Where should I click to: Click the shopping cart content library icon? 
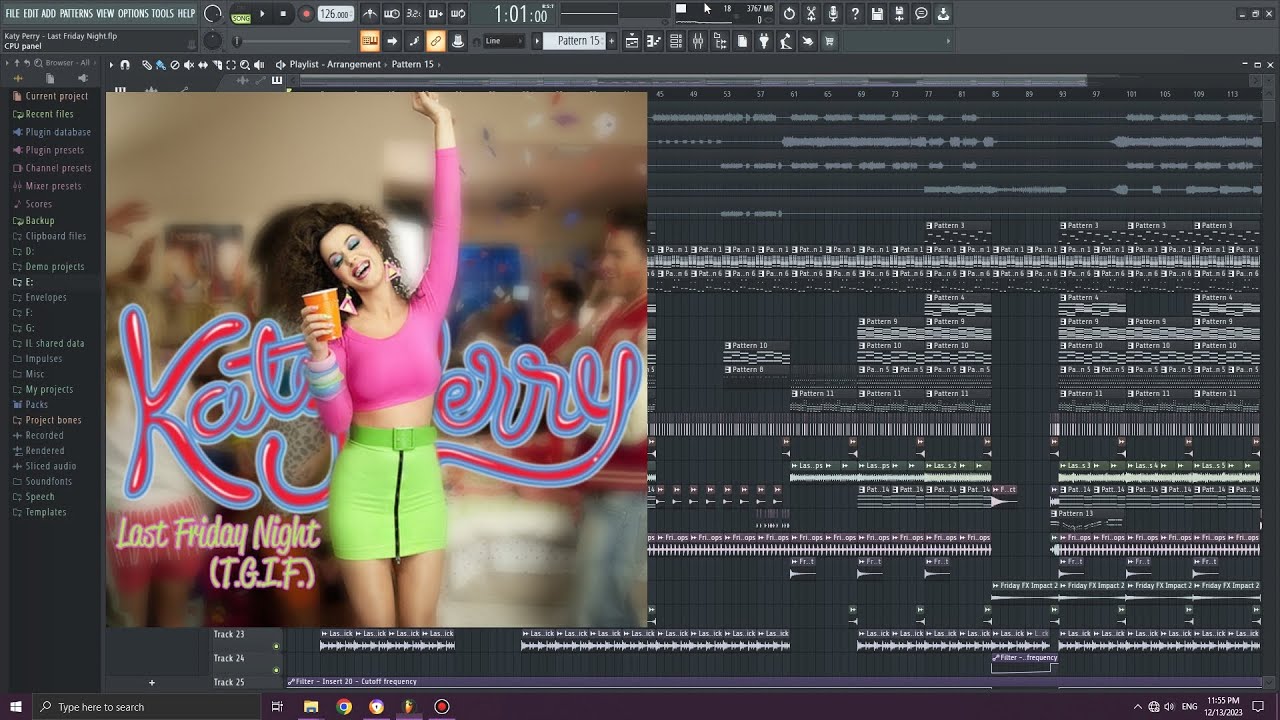click(829, 41)
